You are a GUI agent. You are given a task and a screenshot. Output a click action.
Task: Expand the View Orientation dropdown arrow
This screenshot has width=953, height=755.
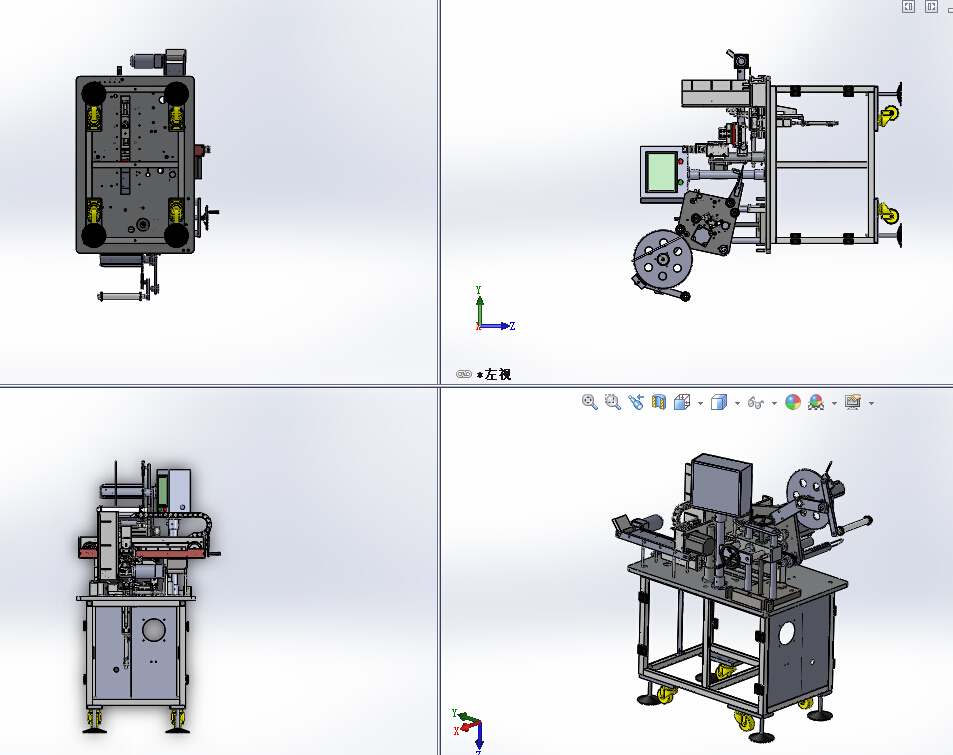click(x=700, y=404)
